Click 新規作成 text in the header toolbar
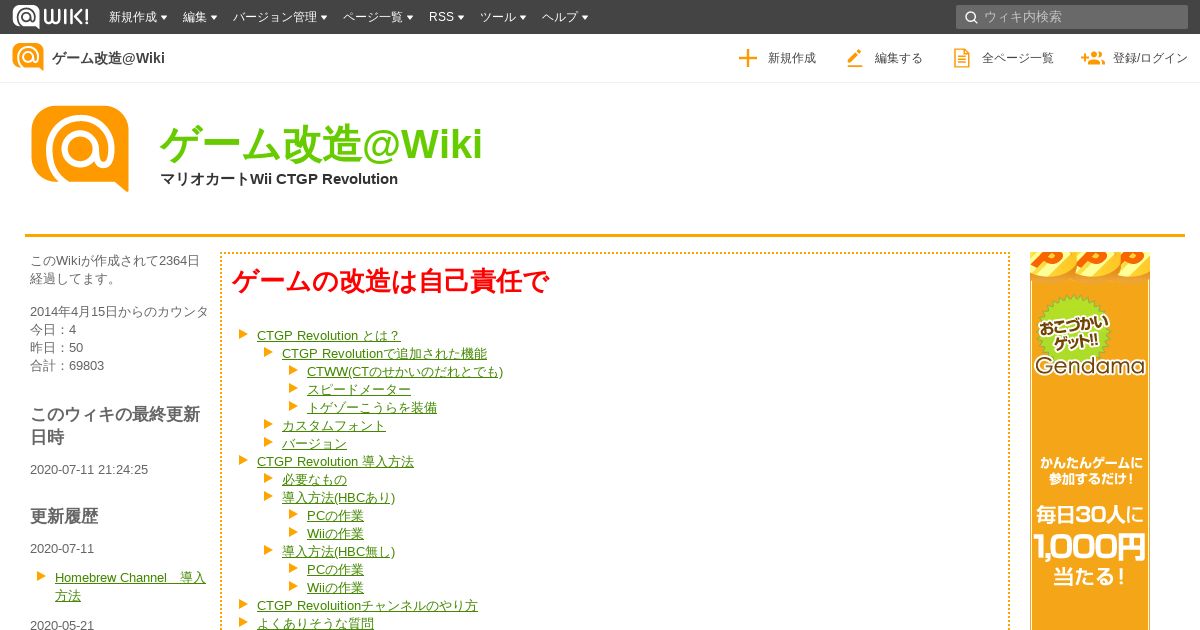Image resolution: width=1200 pixels, height=630 pixels. pos(792,58)
